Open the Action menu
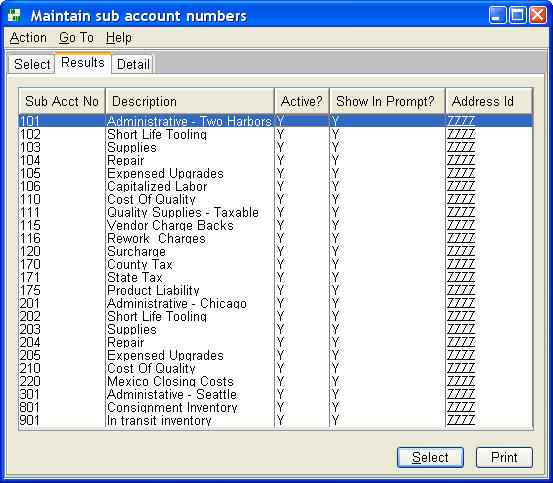 (28, 37)
